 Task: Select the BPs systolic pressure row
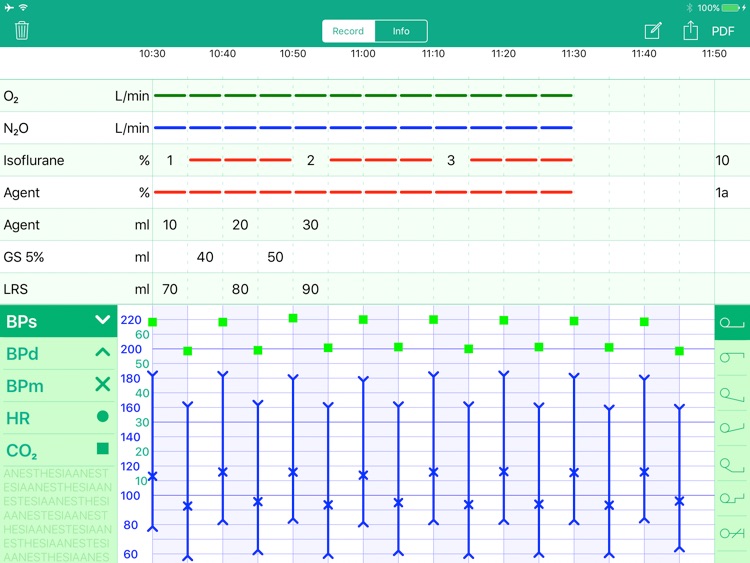pyautogui.click(x=58, y=321)
